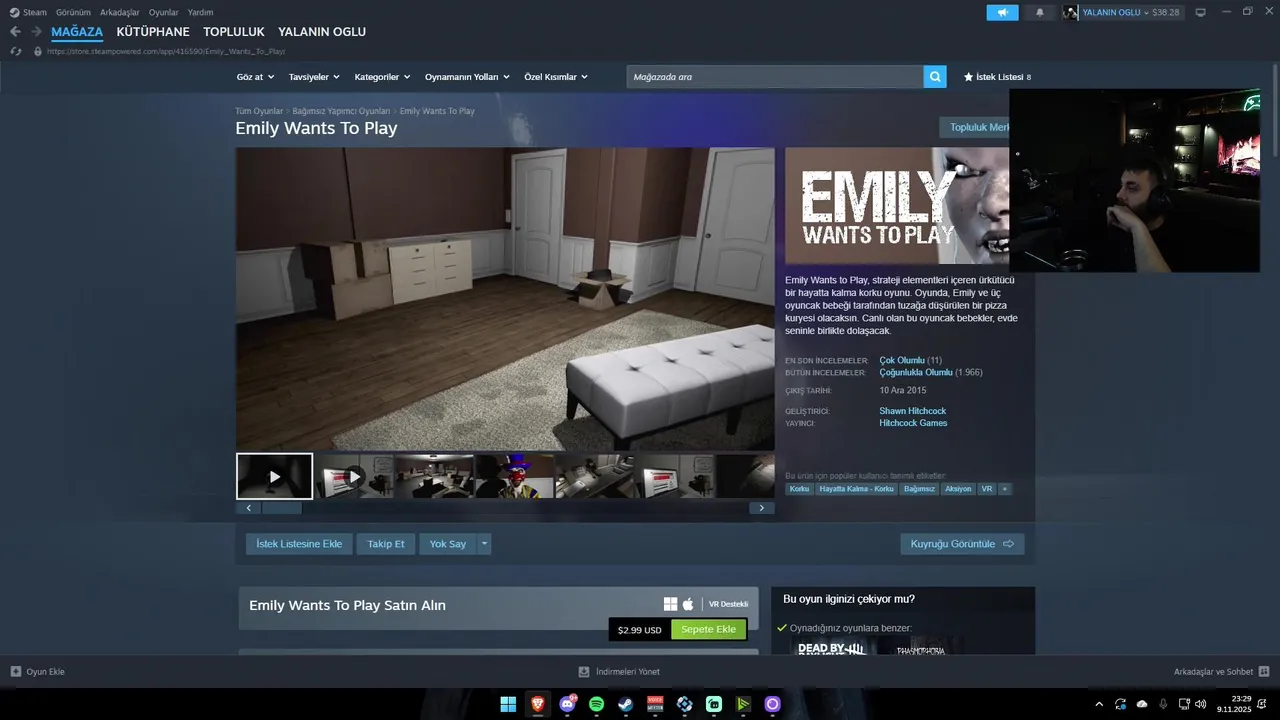Screen dimensions: 1280x720
Task: Click the volume icon in system tray
Action: click(x=1200, y=704)
